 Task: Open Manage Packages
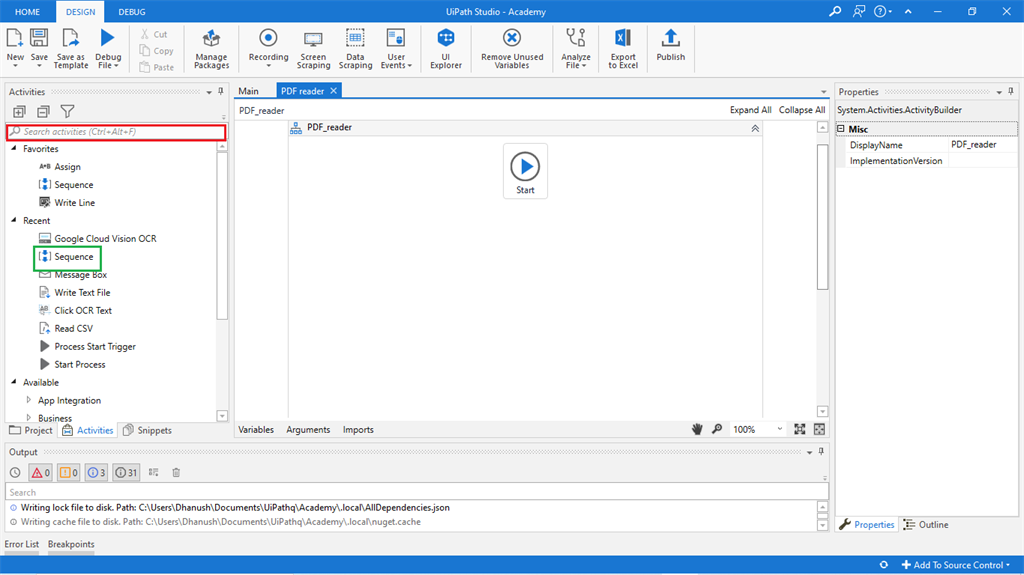212,48
